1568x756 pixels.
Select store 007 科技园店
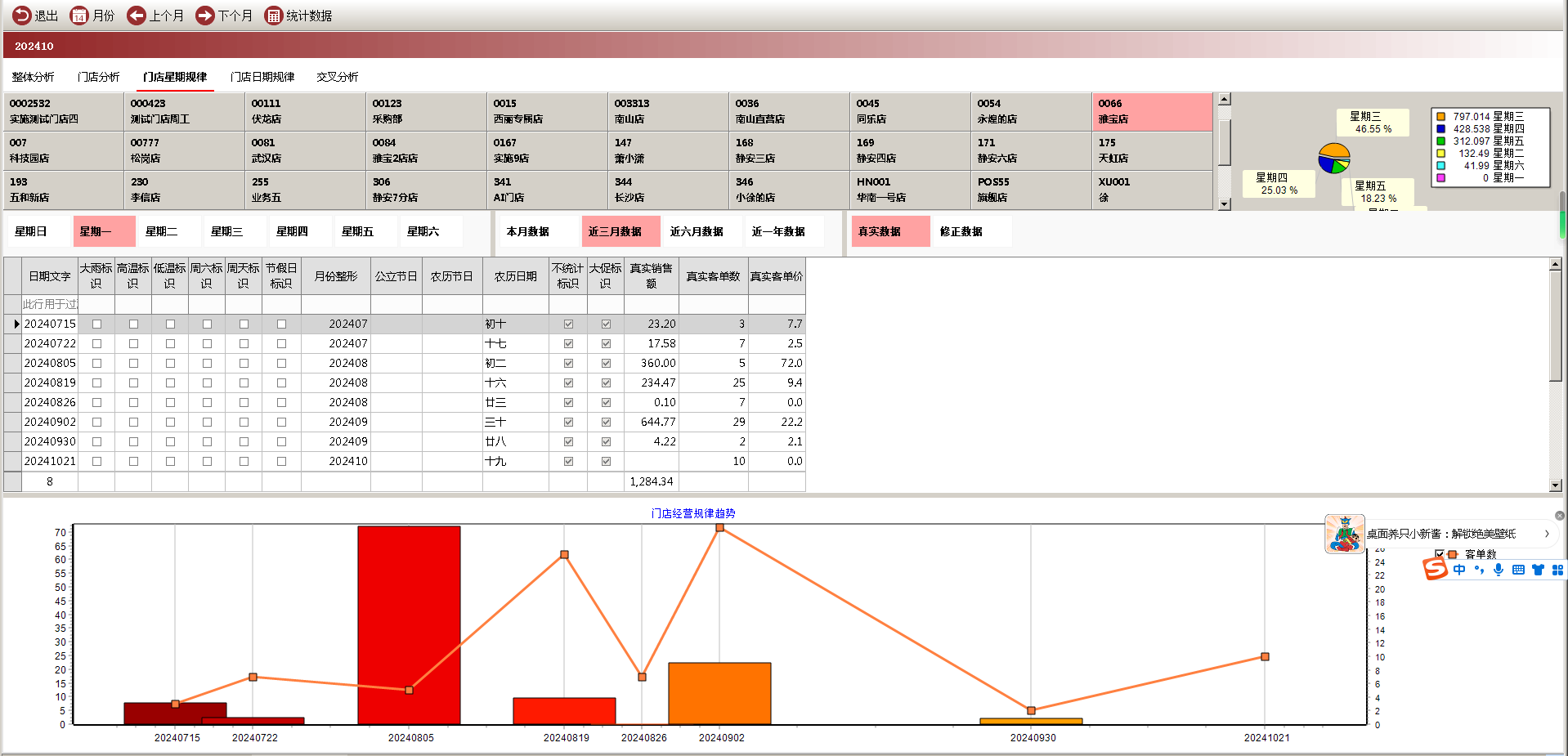[64, 150]
